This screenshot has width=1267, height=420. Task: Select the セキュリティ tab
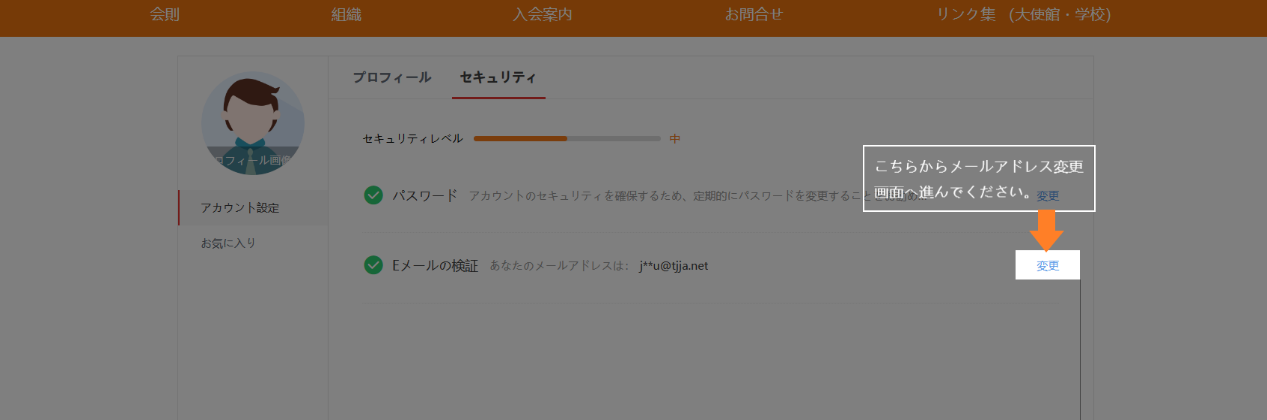[x=498, y=77]
